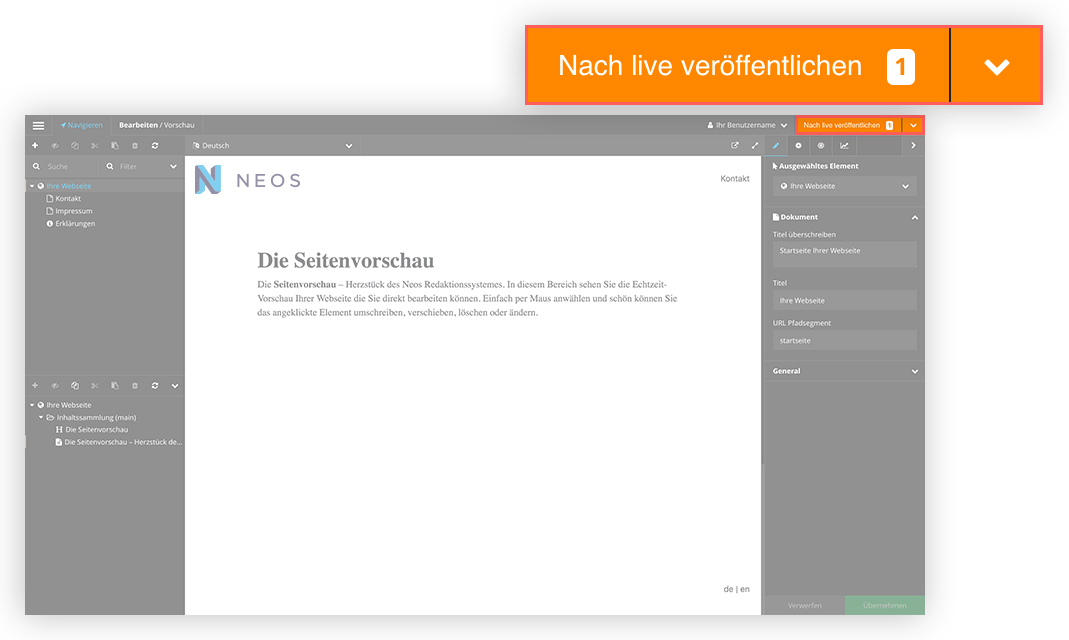This screenshot has width=1069, height=640.
Task: Select Ihre Webseite in the page tree
Action: point(68,186)
